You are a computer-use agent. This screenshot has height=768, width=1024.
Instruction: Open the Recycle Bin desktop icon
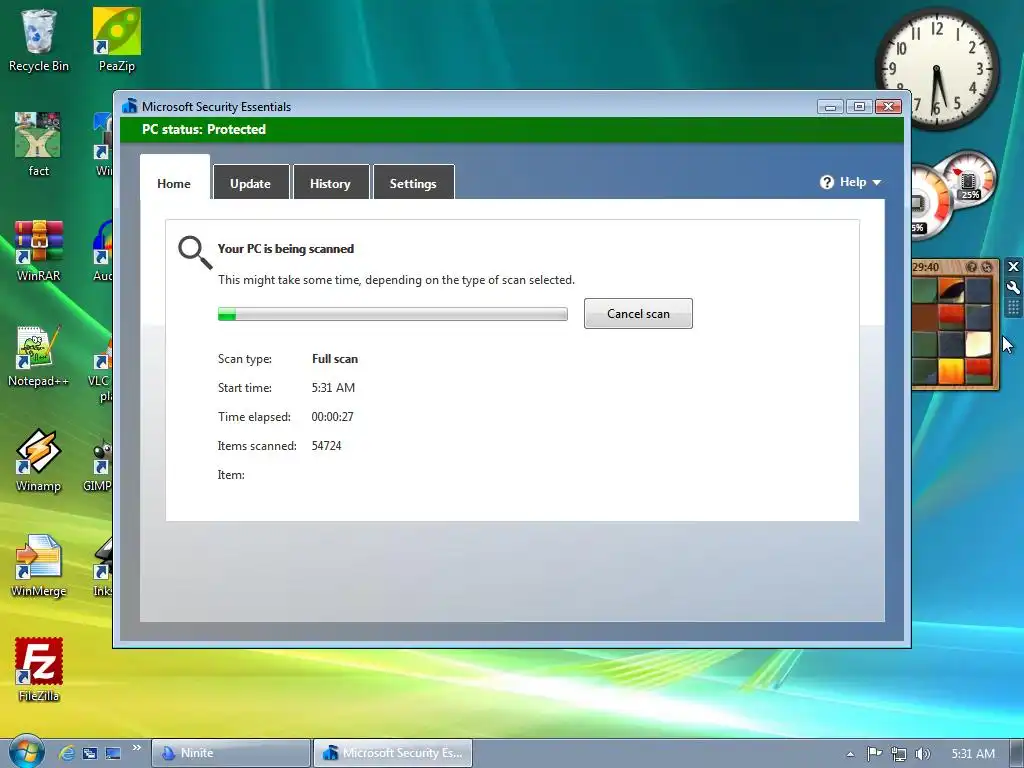(39, 40)
